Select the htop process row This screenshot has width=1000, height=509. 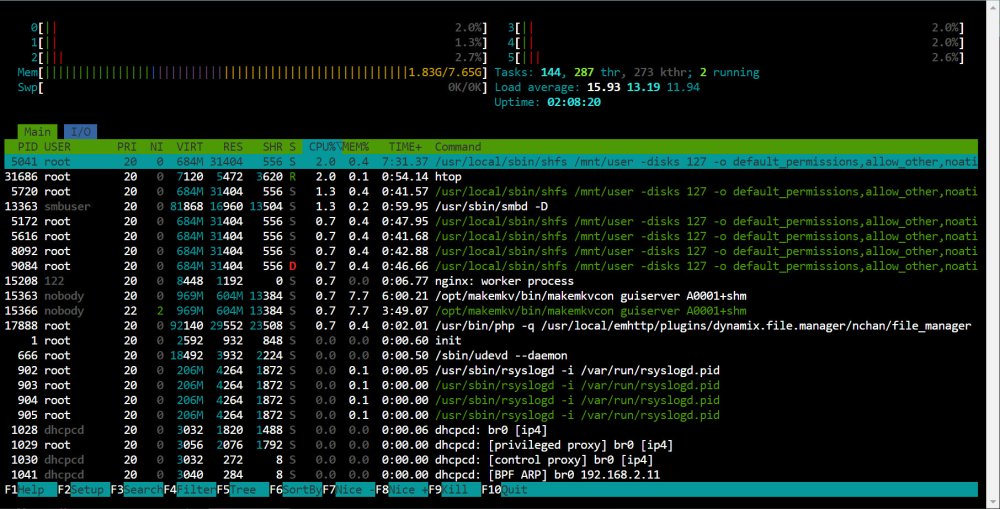click(x=491, y=177)
